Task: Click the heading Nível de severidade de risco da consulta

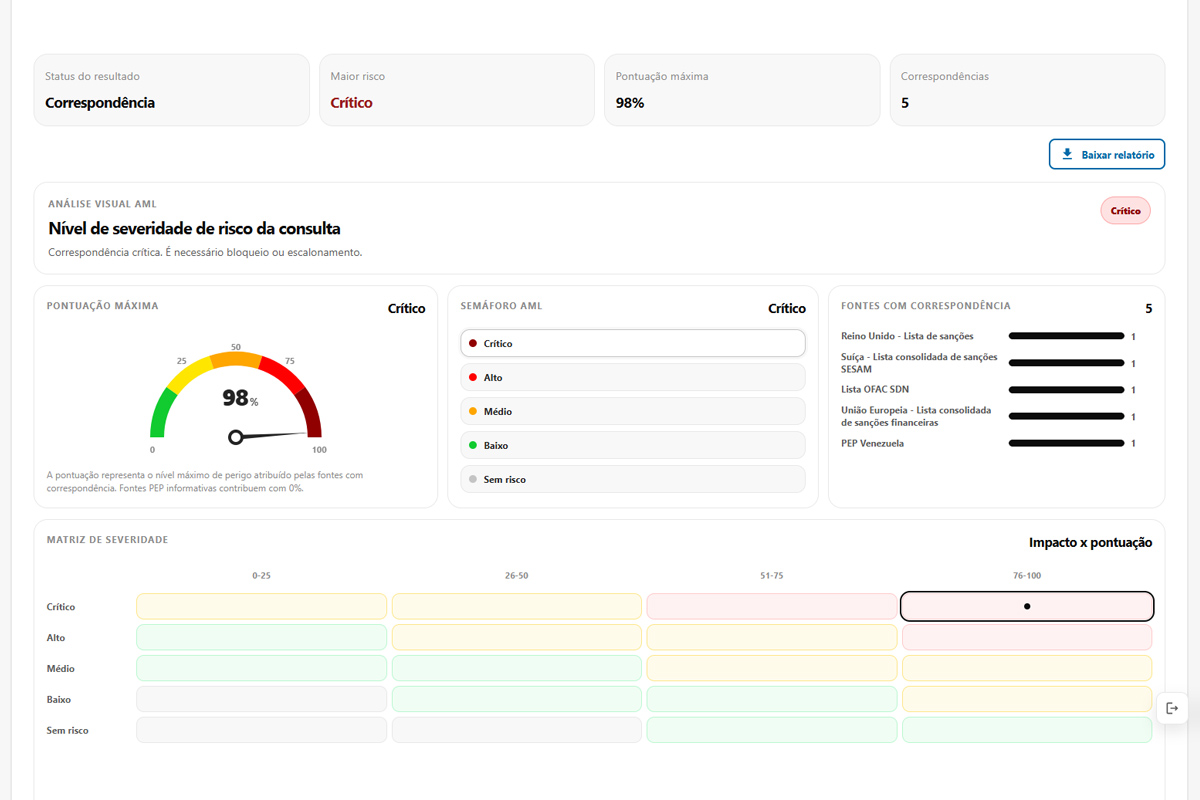Action: pos(194,228)
